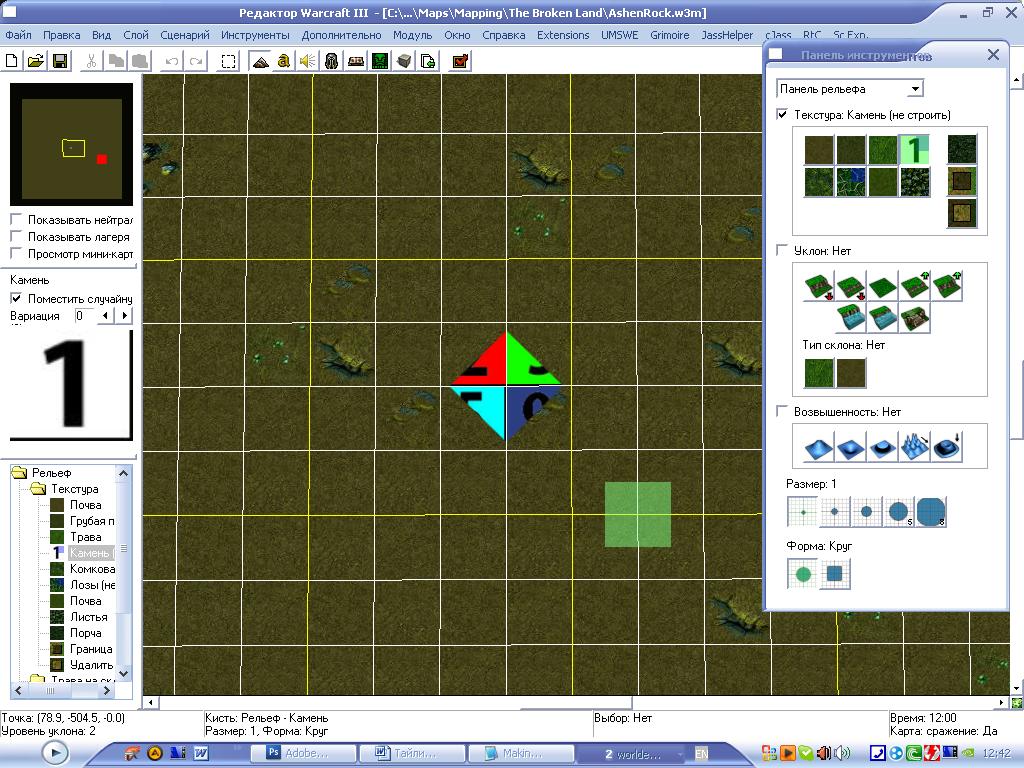
Task: Select lower cliff by two levels
Action: [819, 287]
